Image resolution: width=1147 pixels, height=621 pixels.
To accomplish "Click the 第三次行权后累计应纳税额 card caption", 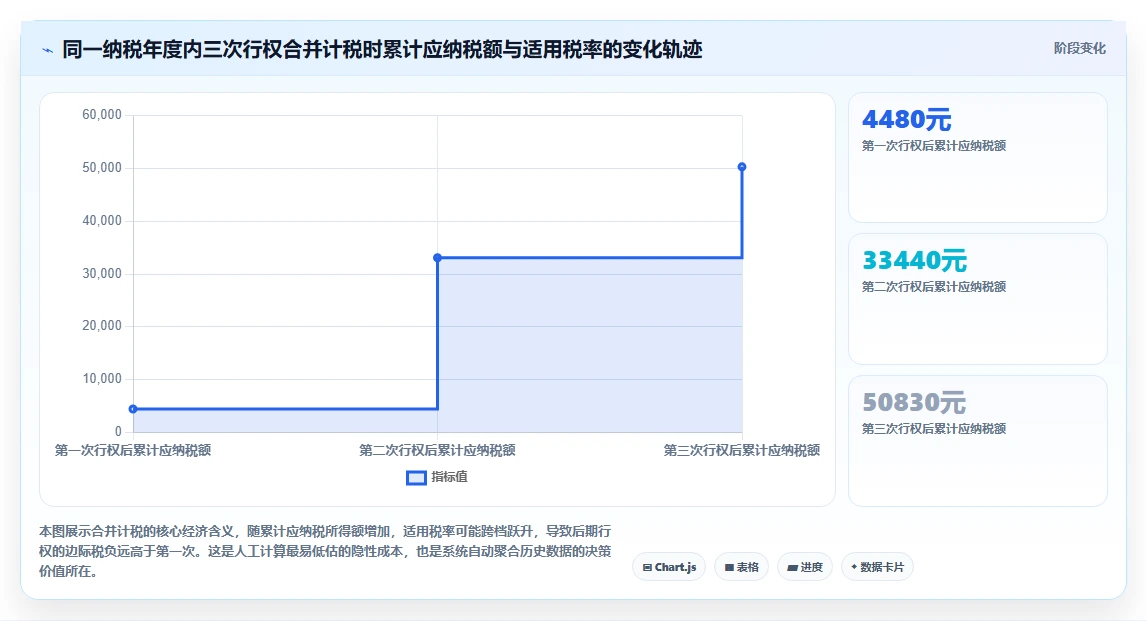I will (x=933, y=429).
